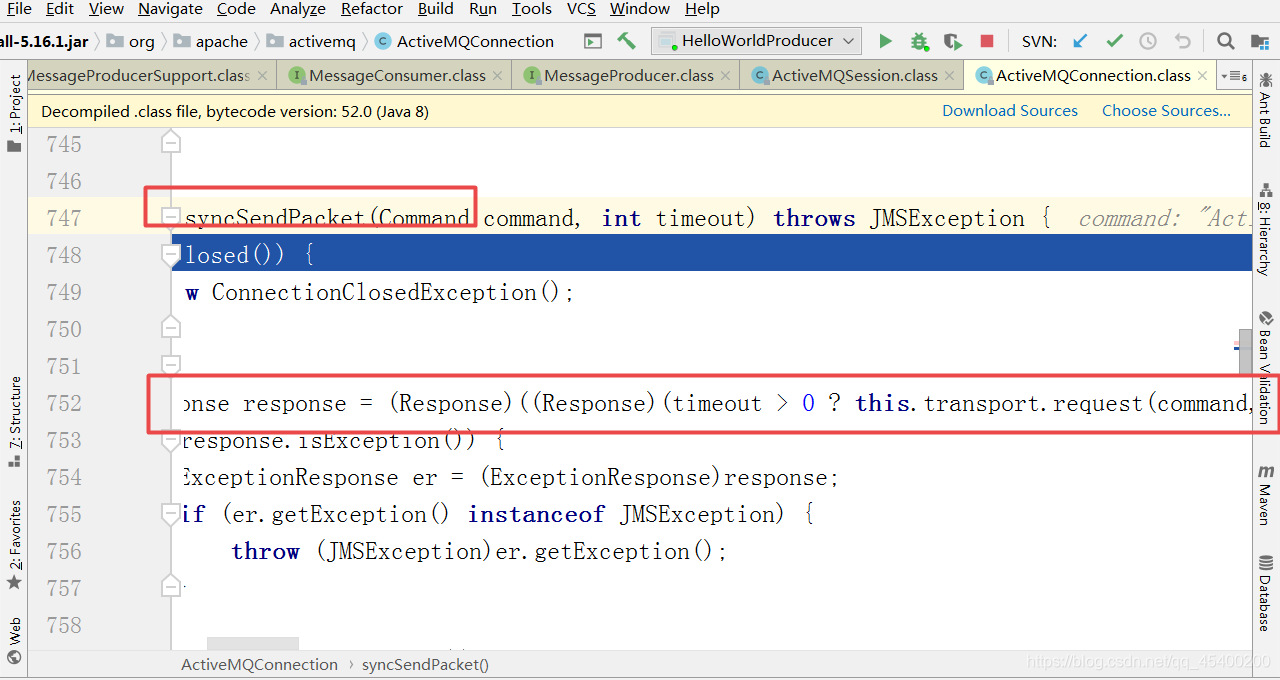Viewport: 1280px width, 680px height.
Task: Open the Bean Validation panel
Action: [x=1266, y=367]
